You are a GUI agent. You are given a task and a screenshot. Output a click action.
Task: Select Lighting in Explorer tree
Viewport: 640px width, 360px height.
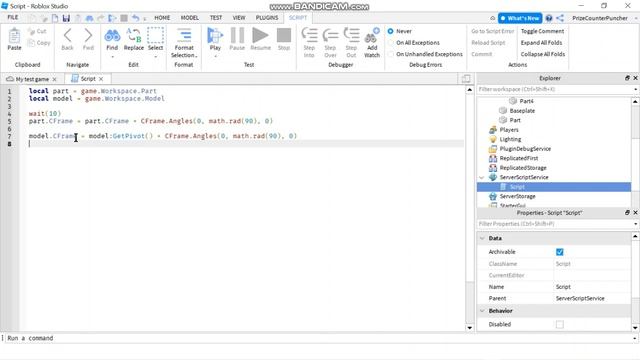(x=510, y=140)
